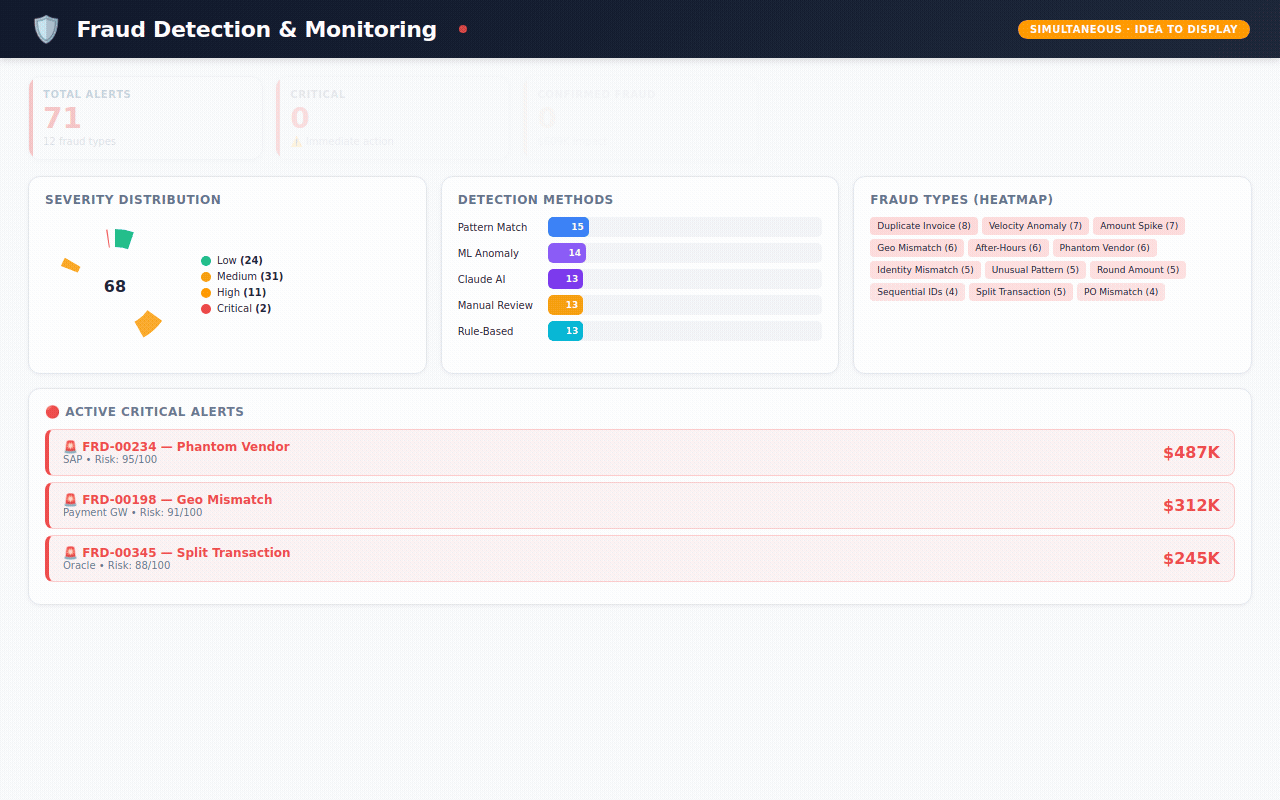Viewport: 1280px width, 800px height.
Task: Click the siren icon on FRD-00198 alert
Action: (70, 500)
